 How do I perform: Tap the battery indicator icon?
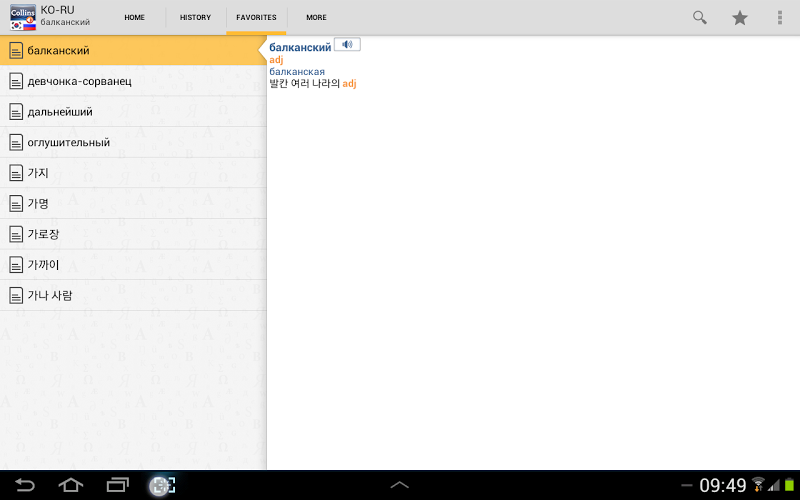tap(789, 485)
